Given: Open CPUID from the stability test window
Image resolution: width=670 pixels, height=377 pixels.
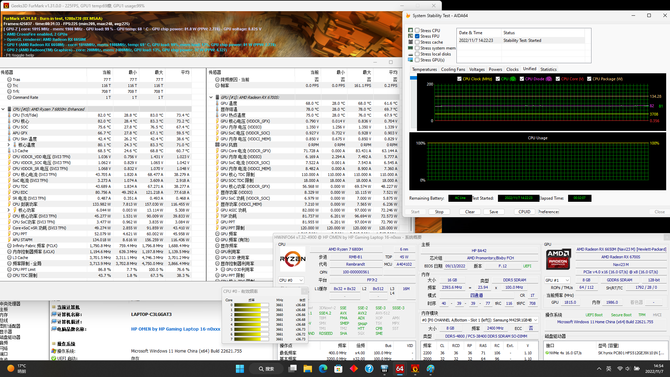Looking at the screenshot, I should [524, 212].
